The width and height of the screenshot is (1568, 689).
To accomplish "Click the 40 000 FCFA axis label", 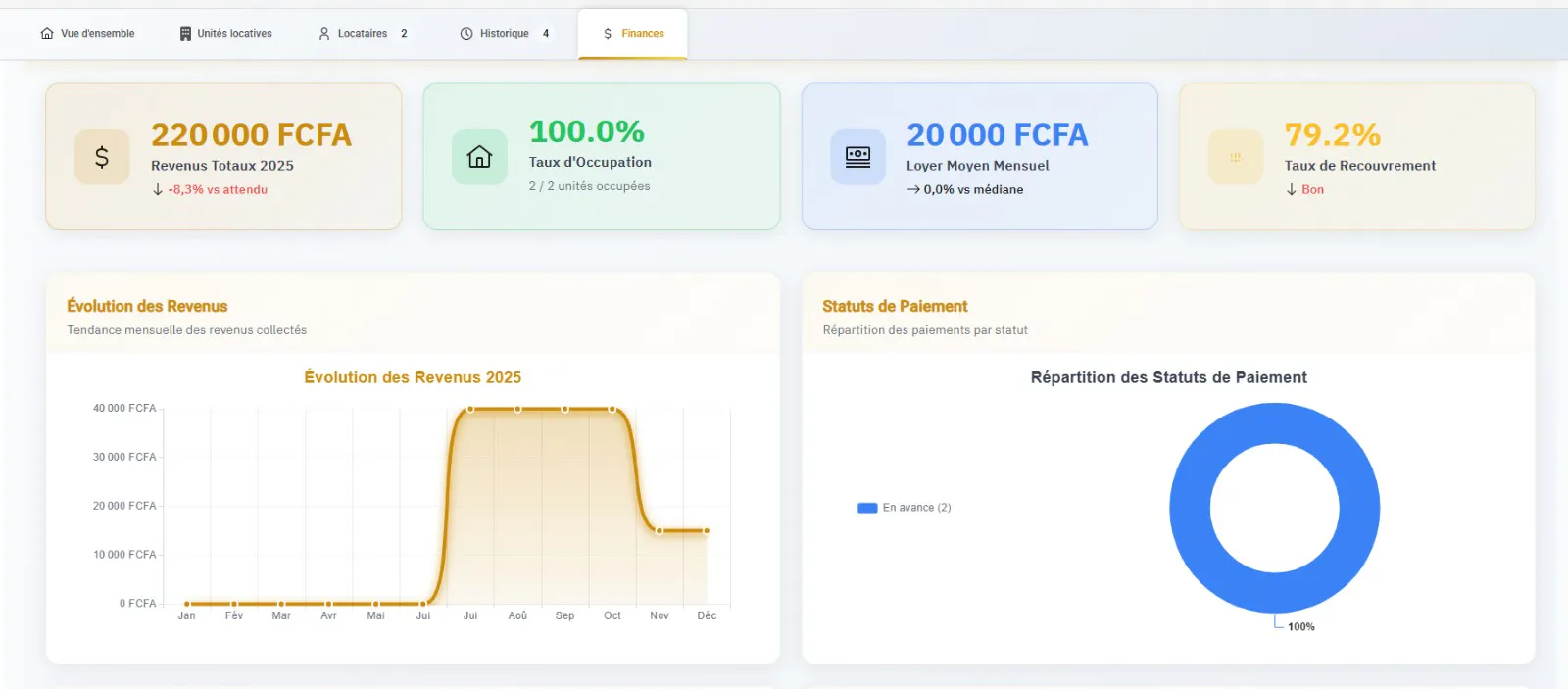I will 124,409.
